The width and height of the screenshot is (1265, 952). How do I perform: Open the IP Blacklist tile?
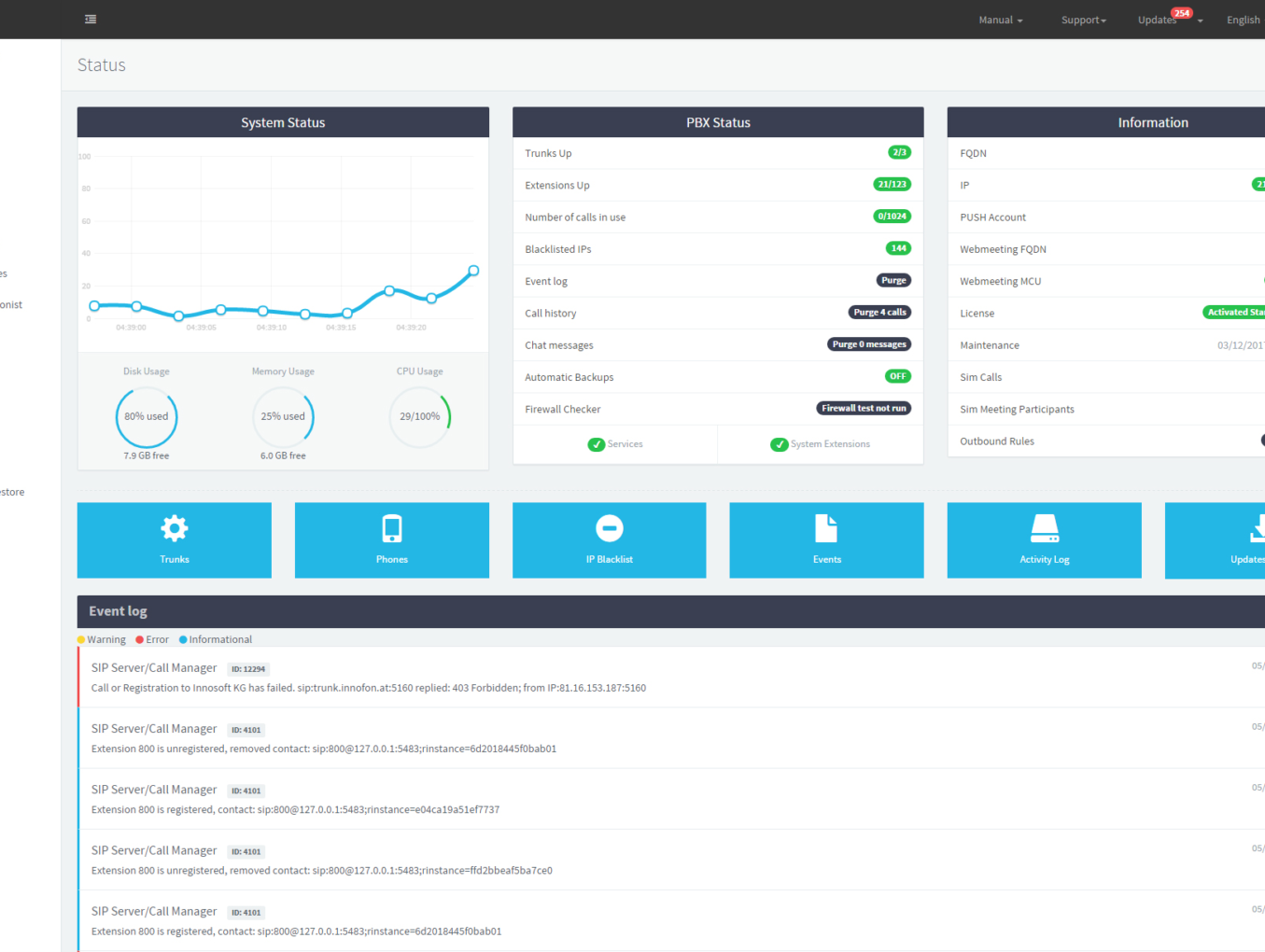609,540
